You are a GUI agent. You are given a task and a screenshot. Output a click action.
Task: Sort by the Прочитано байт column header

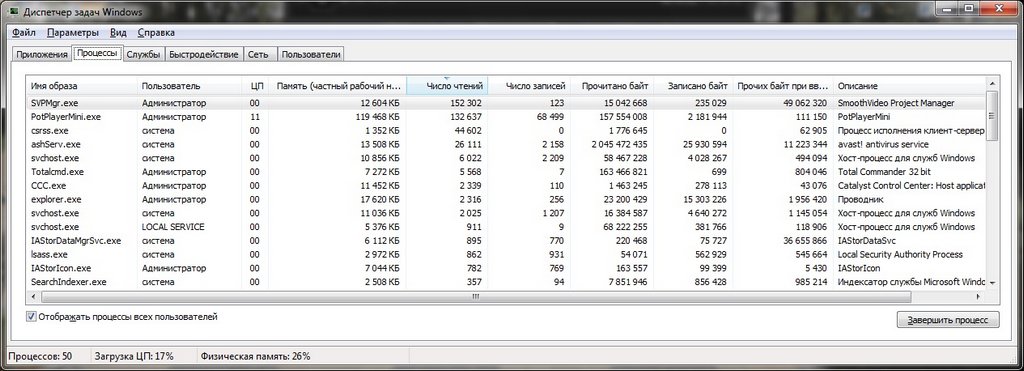point(612,86)
